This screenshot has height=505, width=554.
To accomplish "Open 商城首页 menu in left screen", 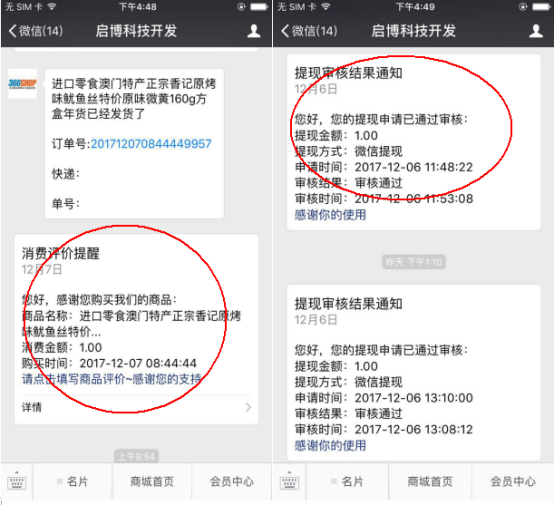I will click(152, 482).
